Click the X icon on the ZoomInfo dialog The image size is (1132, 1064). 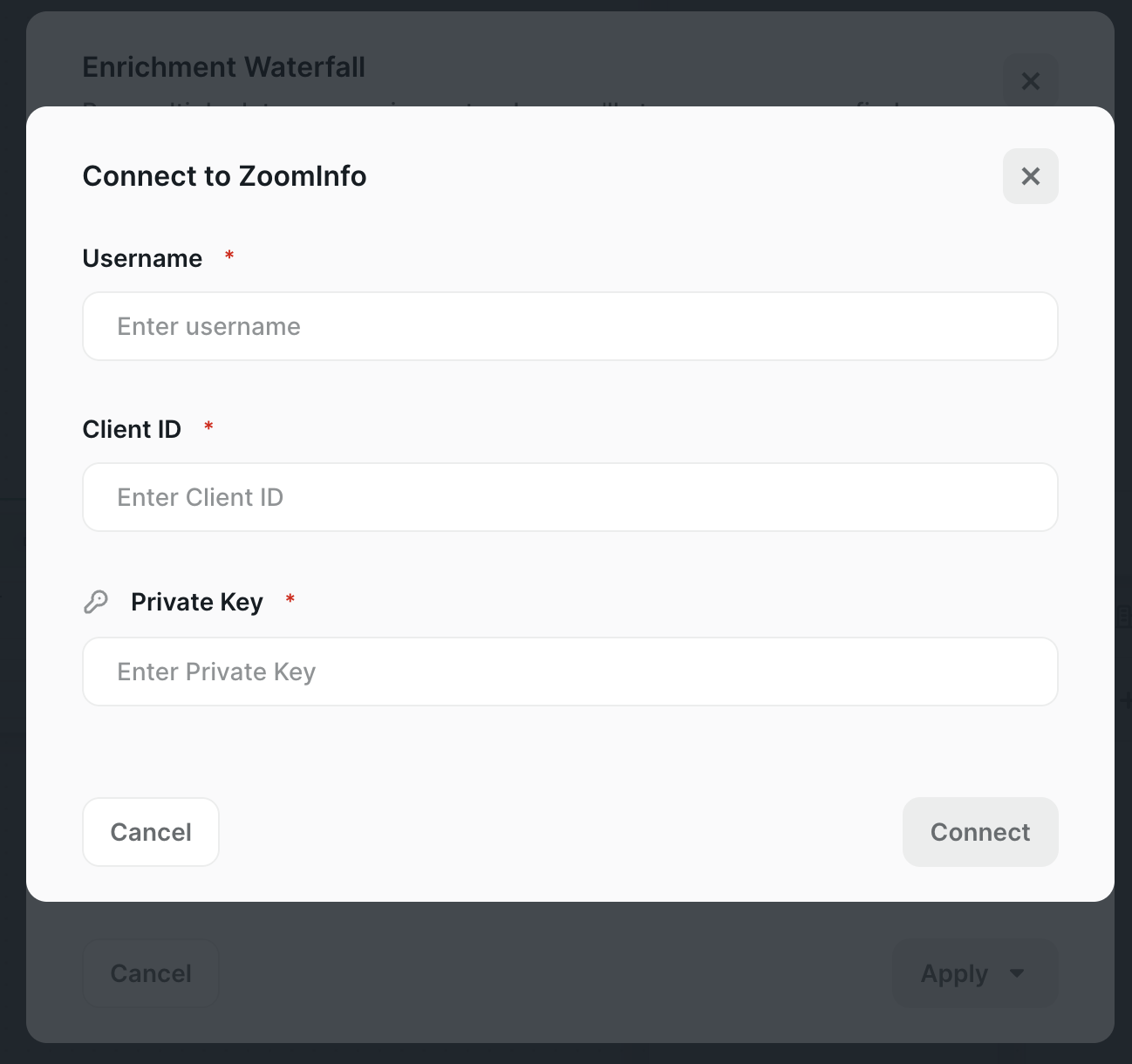[x=1030, y=176]
